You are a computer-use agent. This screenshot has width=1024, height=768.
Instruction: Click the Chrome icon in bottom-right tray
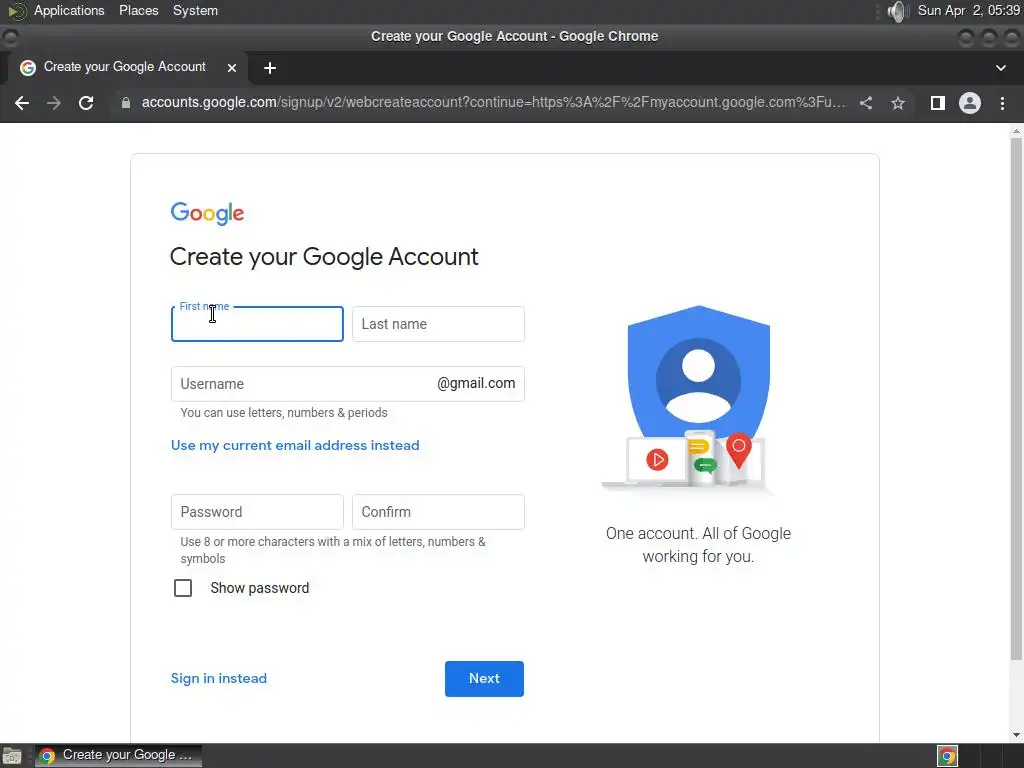point(948,756)
